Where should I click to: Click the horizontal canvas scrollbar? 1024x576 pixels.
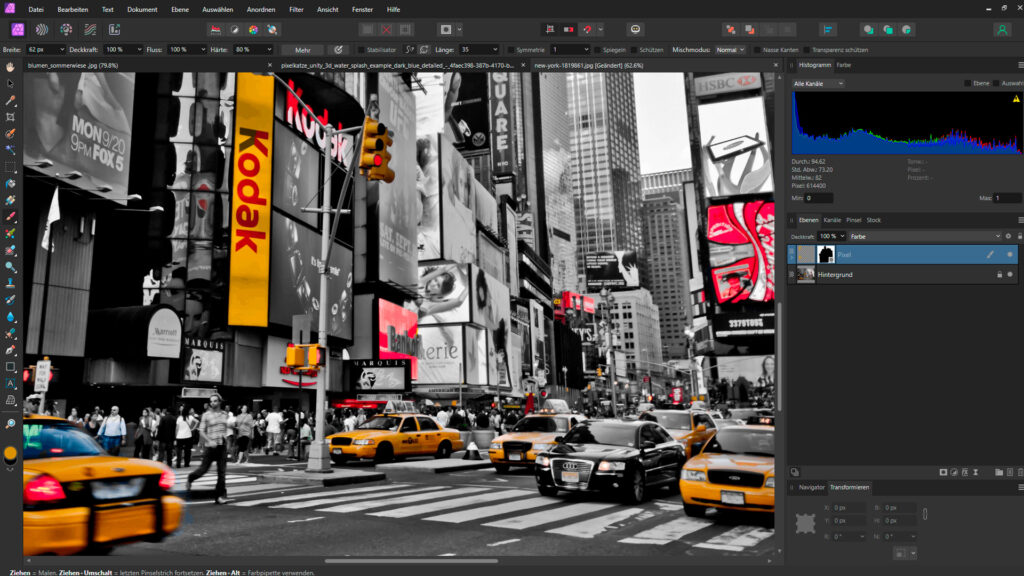tap(411, 560)
